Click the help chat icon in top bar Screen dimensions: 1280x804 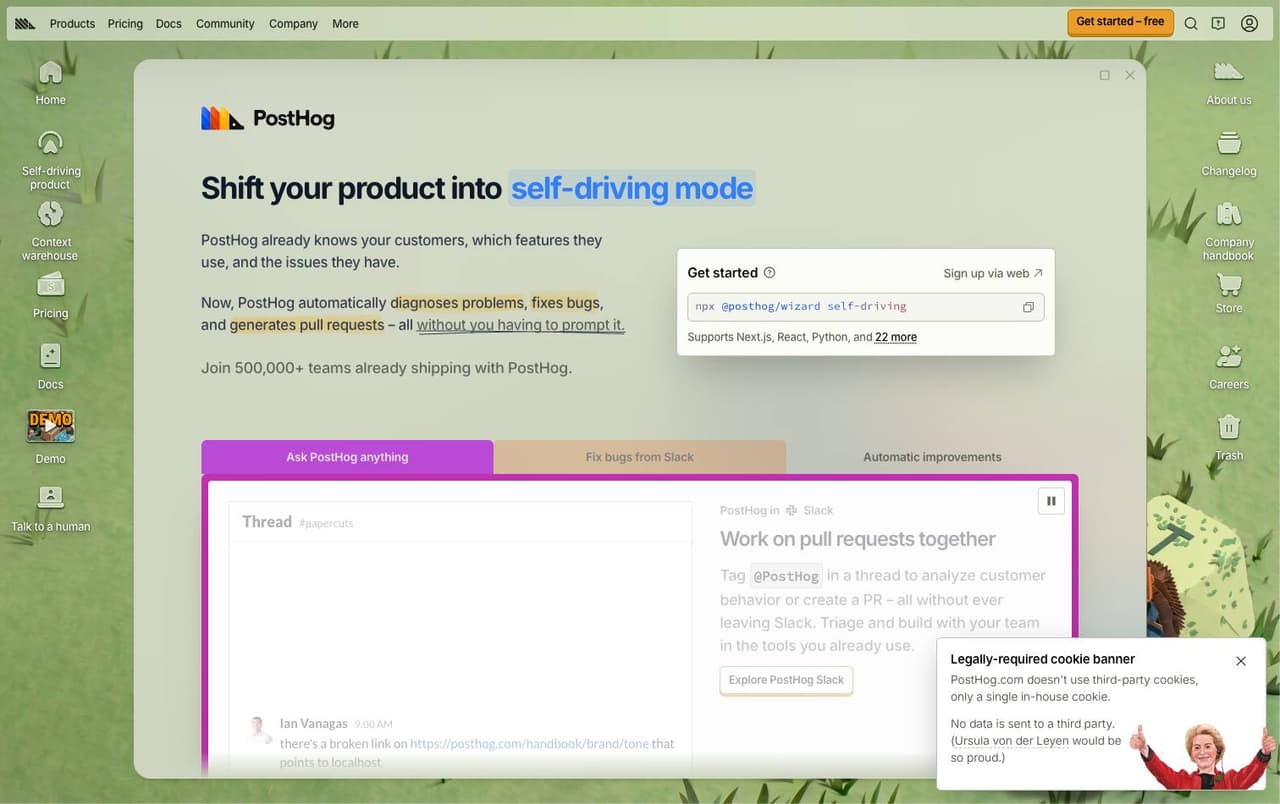1218,24
